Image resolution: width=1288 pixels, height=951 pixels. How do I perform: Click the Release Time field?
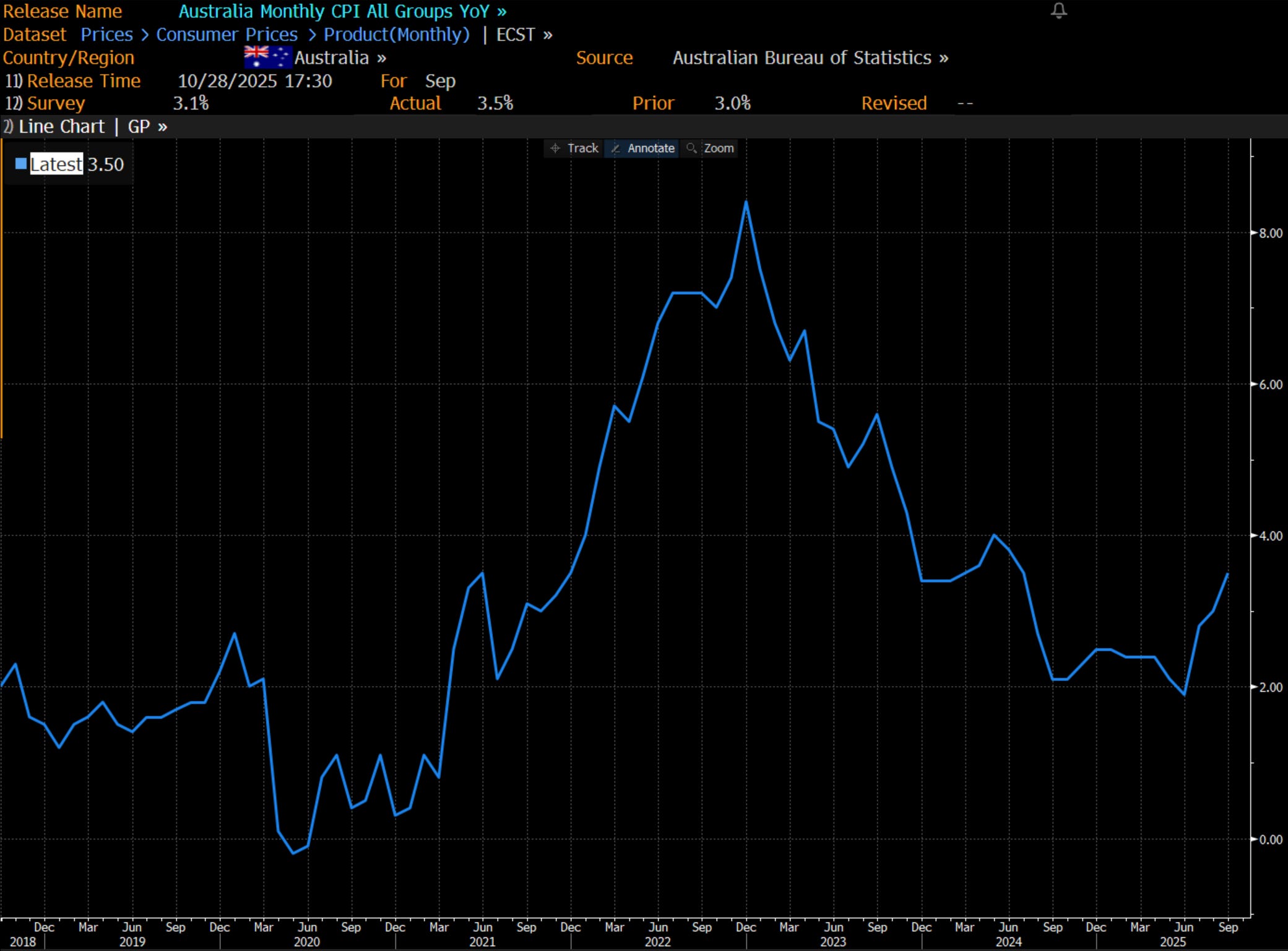coord(84,81)
